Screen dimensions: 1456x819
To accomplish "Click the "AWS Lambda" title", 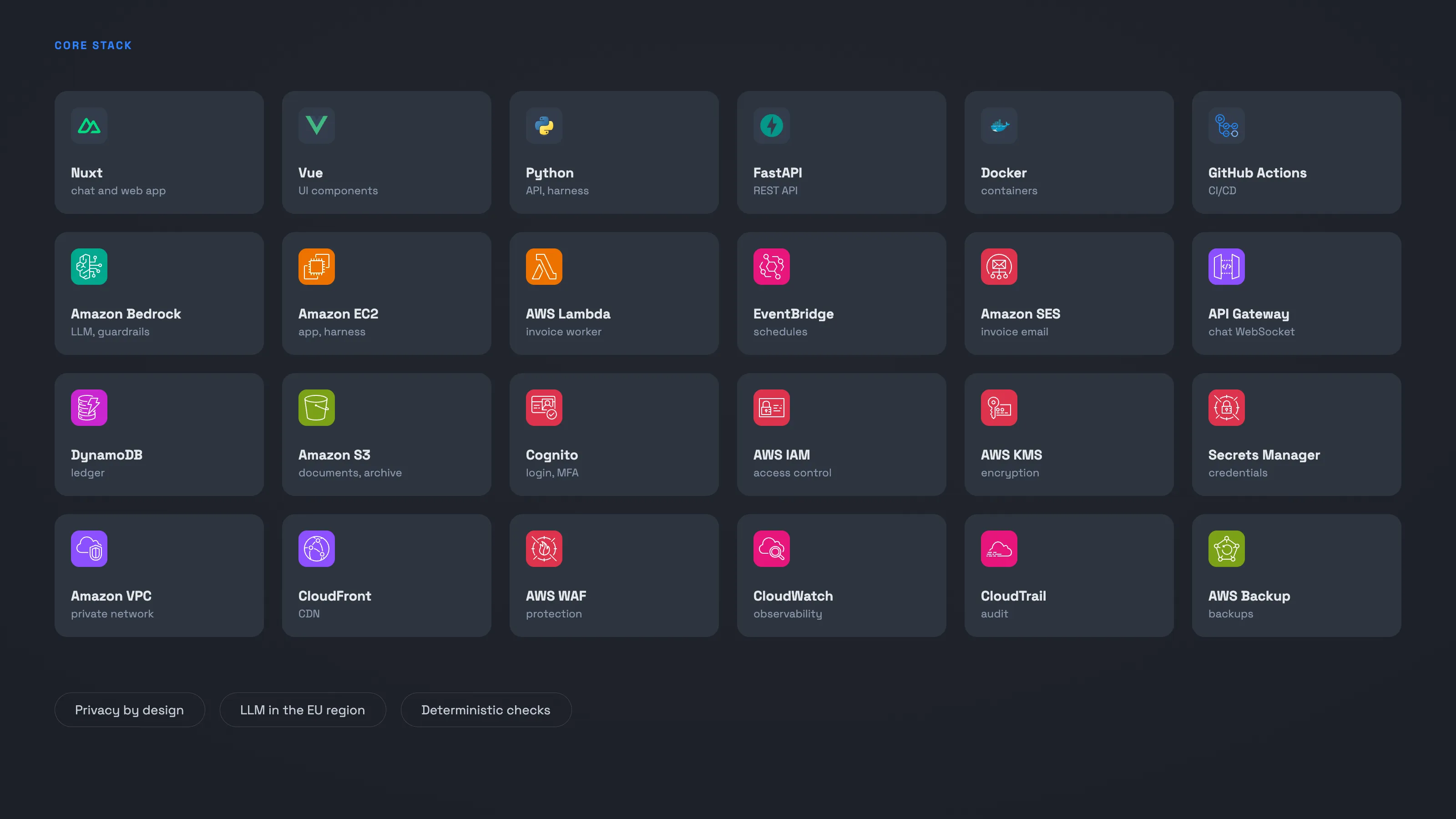I will (568, 313).
